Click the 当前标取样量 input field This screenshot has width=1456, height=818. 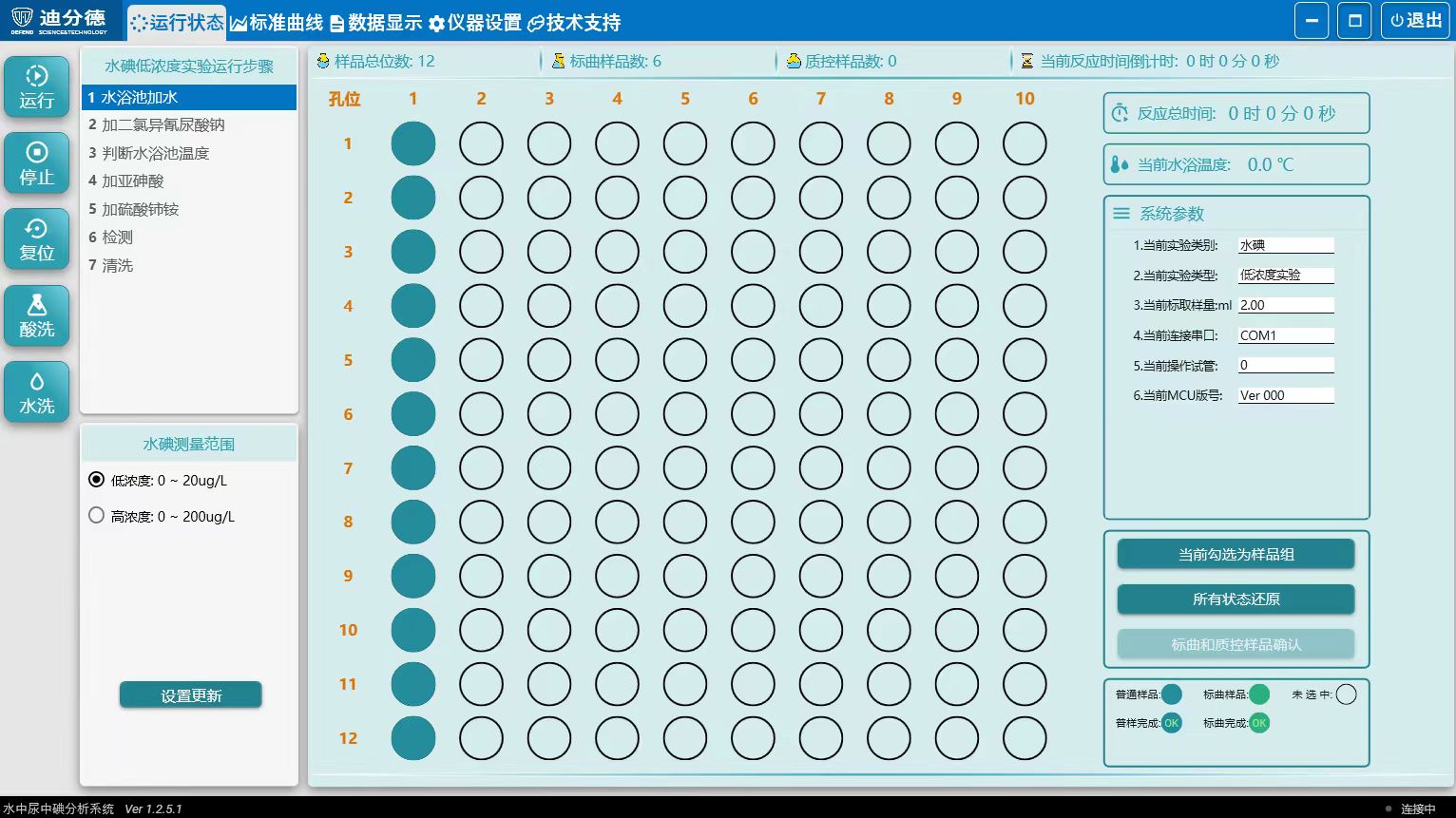click(x=1286, y=305)
